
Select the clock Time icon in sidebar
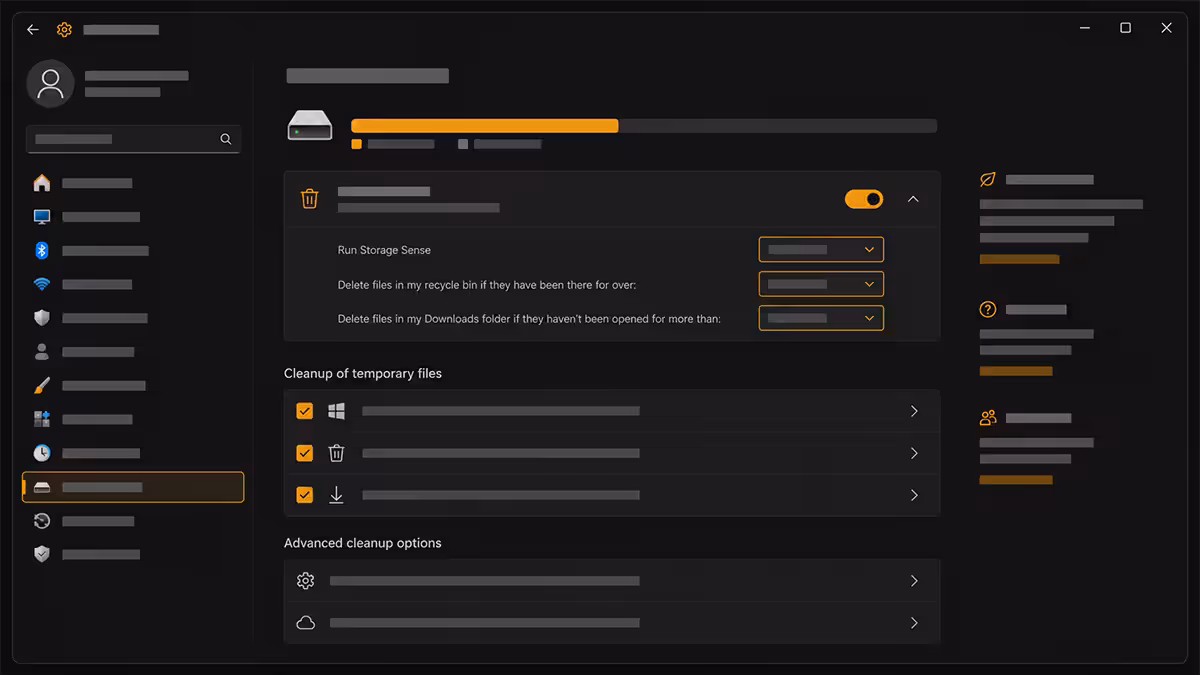click(42, 453)
